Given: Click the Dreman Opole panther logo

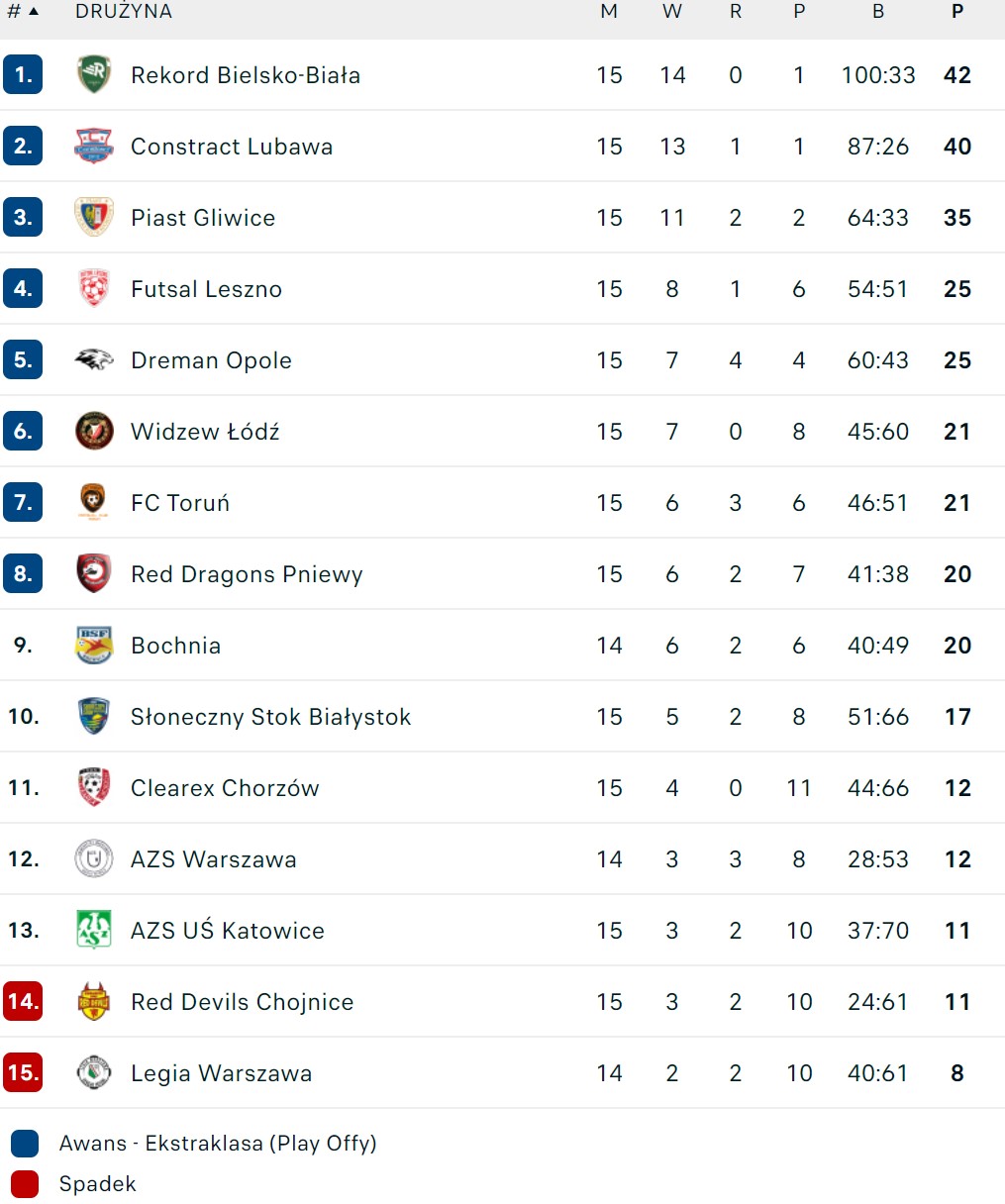Looking at the screenshot, I should click(94, 360).
